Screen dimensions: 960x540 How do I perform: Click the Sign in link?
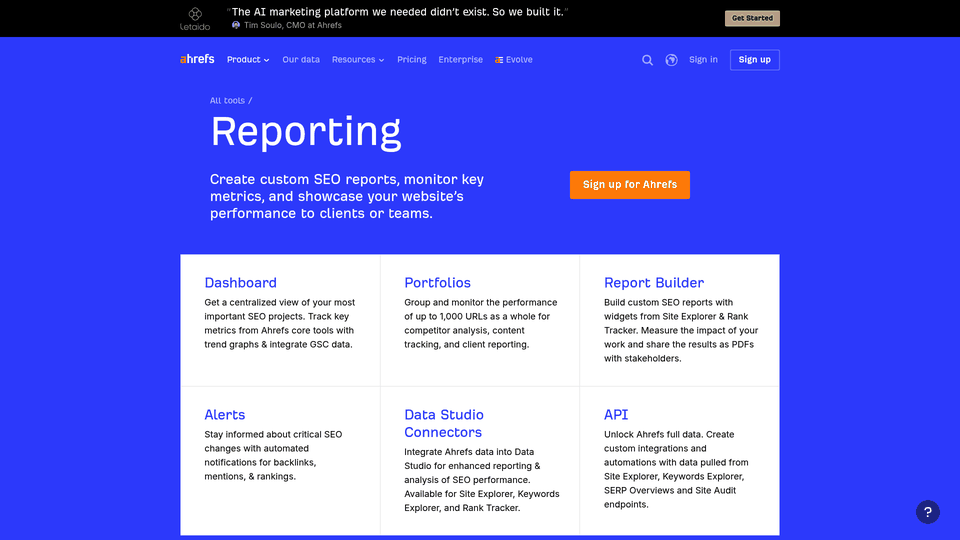[703, 60]
